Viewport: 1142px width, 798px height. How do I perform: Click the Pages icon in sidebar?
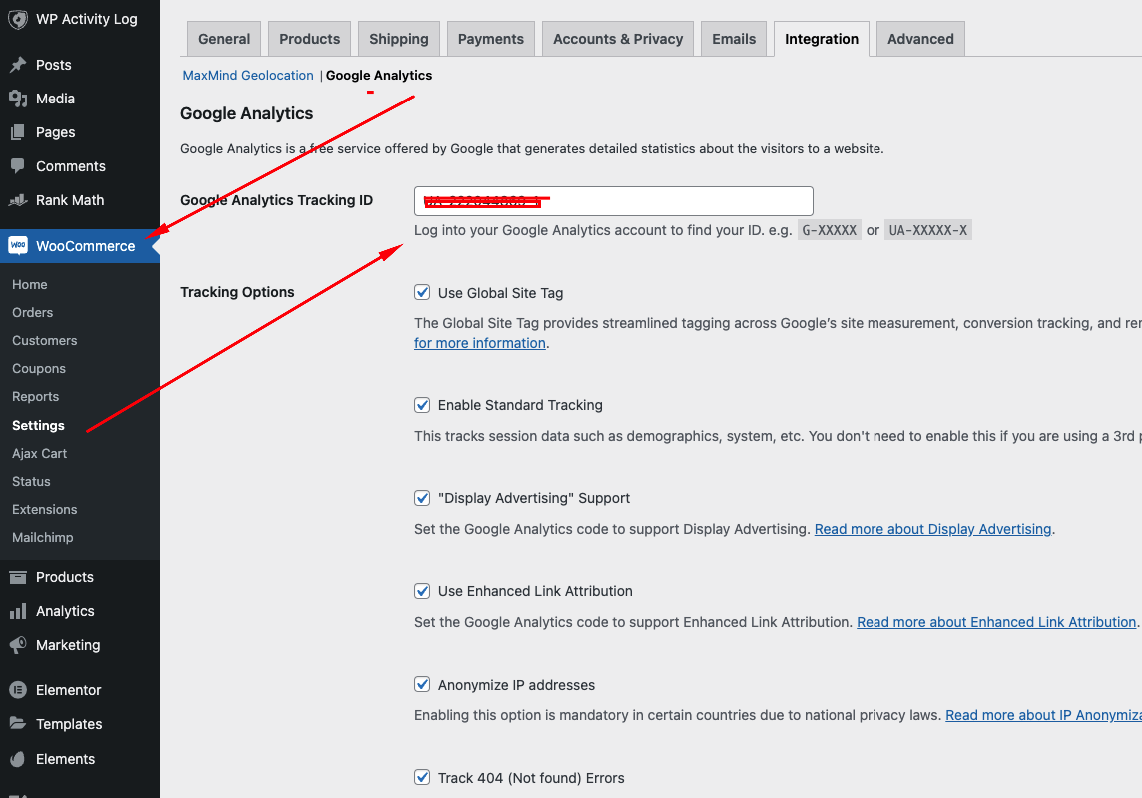(x=18, y=132)
